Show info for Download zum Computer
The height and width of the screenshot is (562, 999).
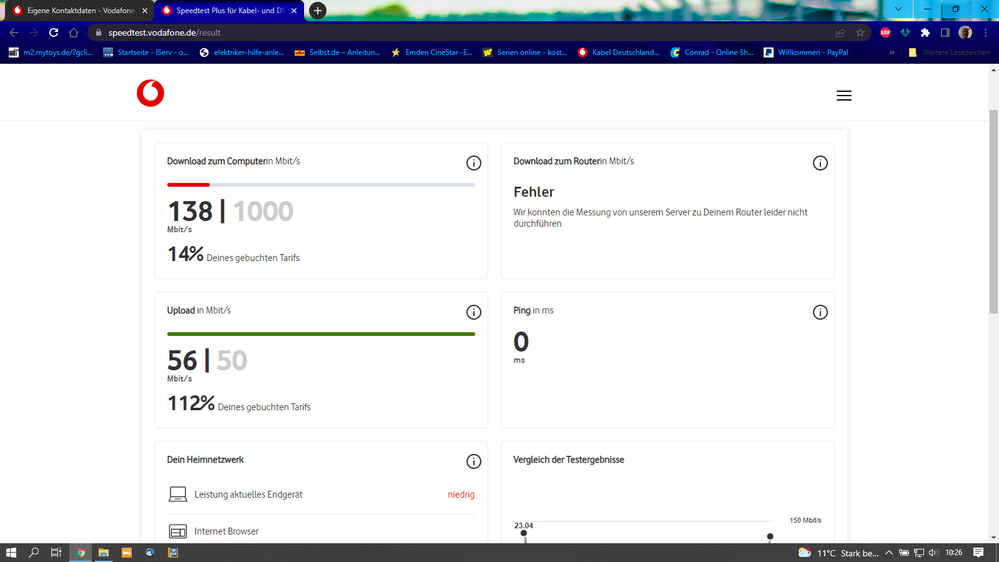click(x=473, y=163)
